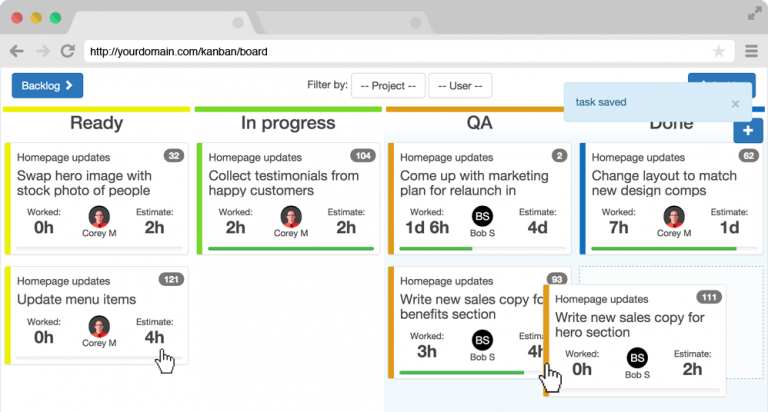Viewport: 768px width, 412px height.
Task: Bookmark page with the star icon
Action: coord(718,51)
